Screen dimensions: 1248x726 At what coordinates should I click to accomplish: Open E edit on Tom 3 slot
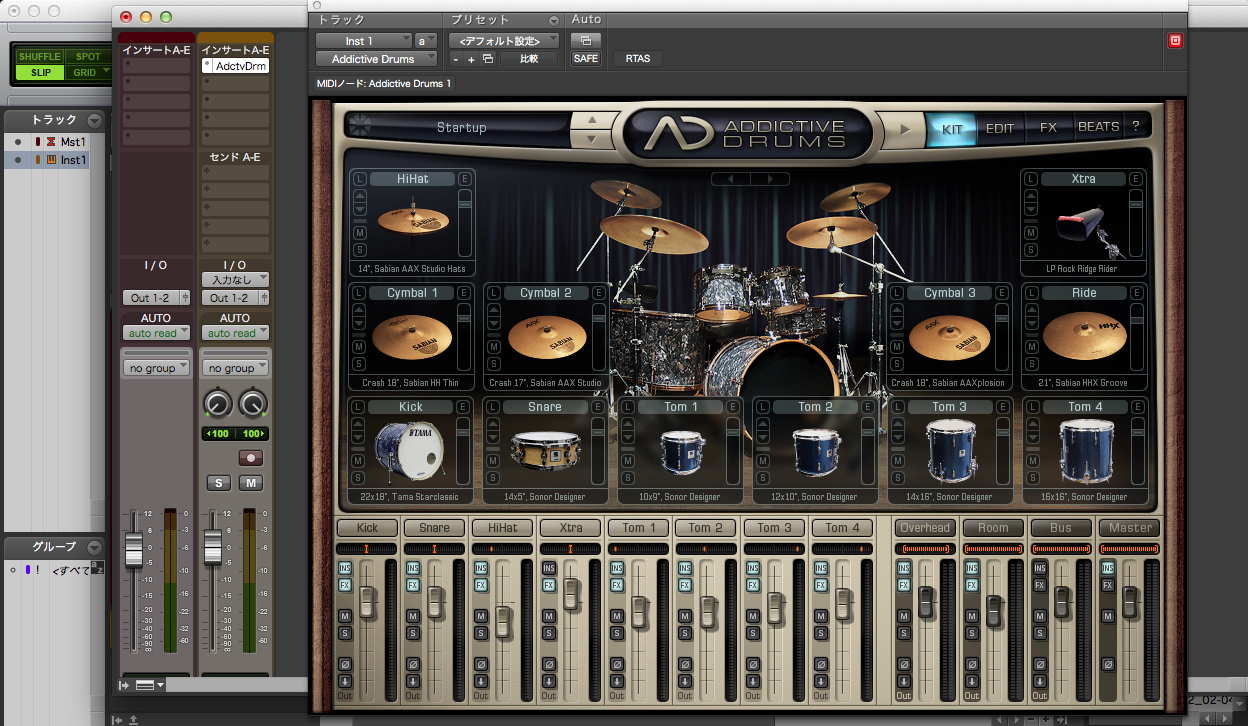1001,407
